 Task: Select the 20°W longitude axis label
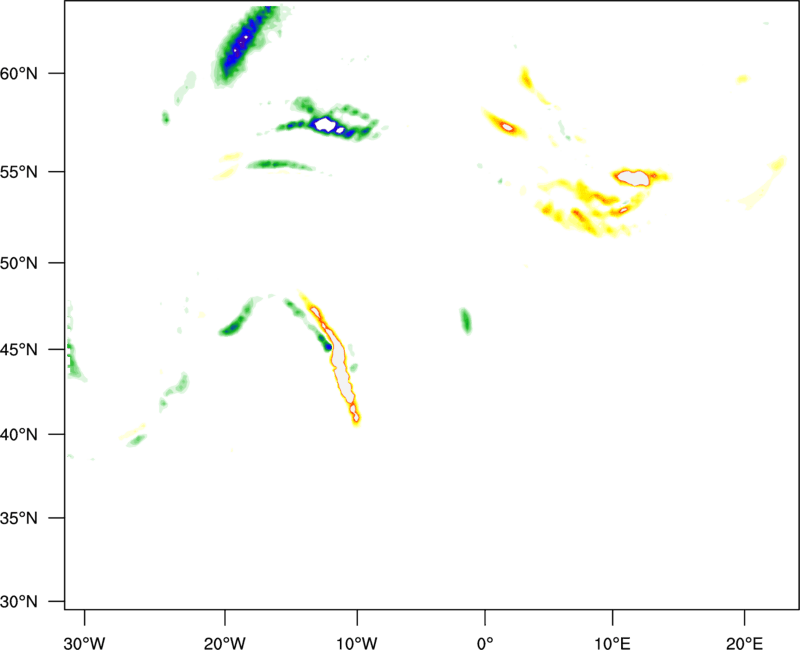(225, 640)
